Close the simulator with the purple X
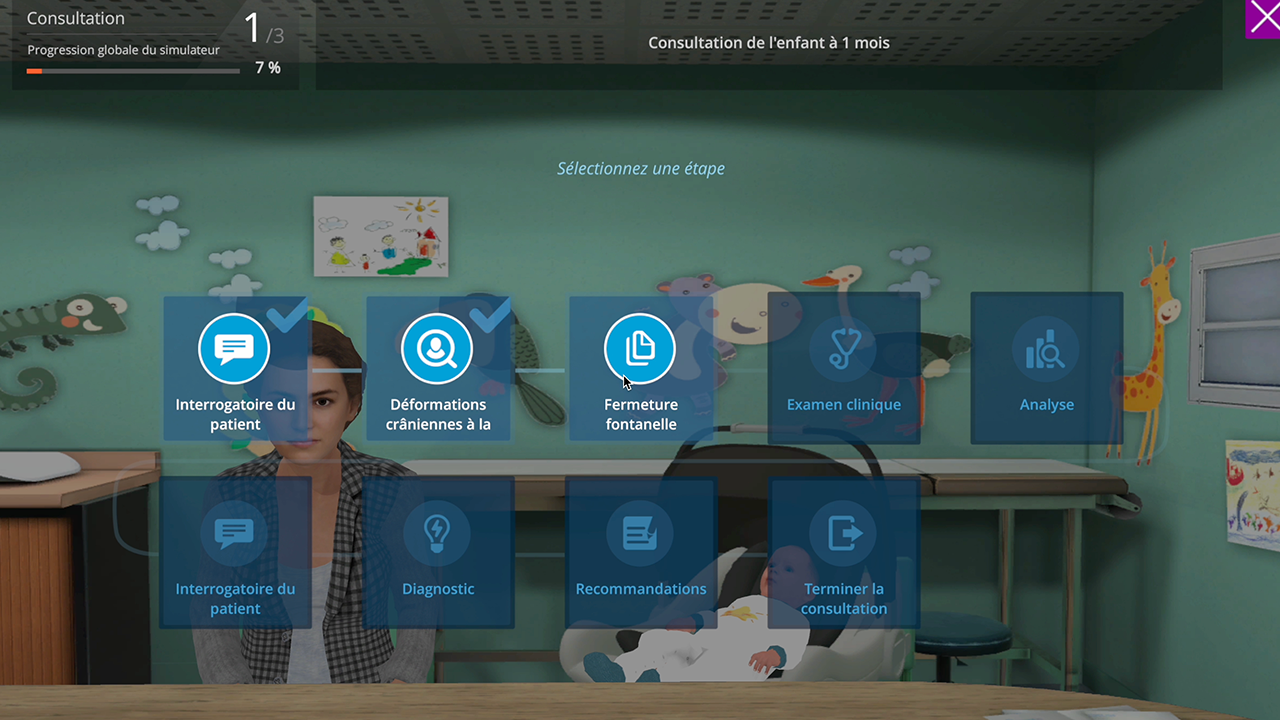This screenshot has height=720, width=1280. 1263,19
